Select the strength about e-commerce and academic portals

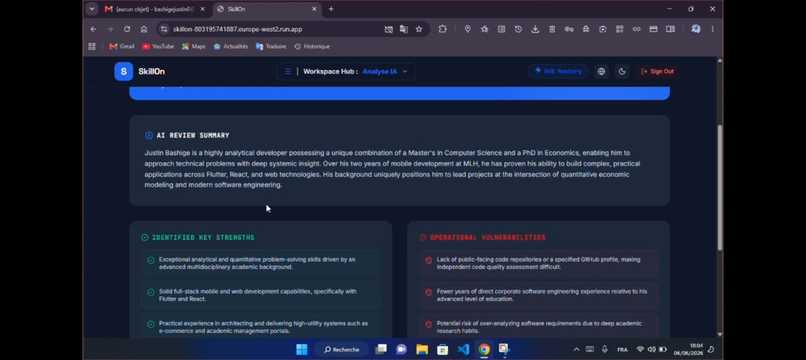tap(261, 327)
